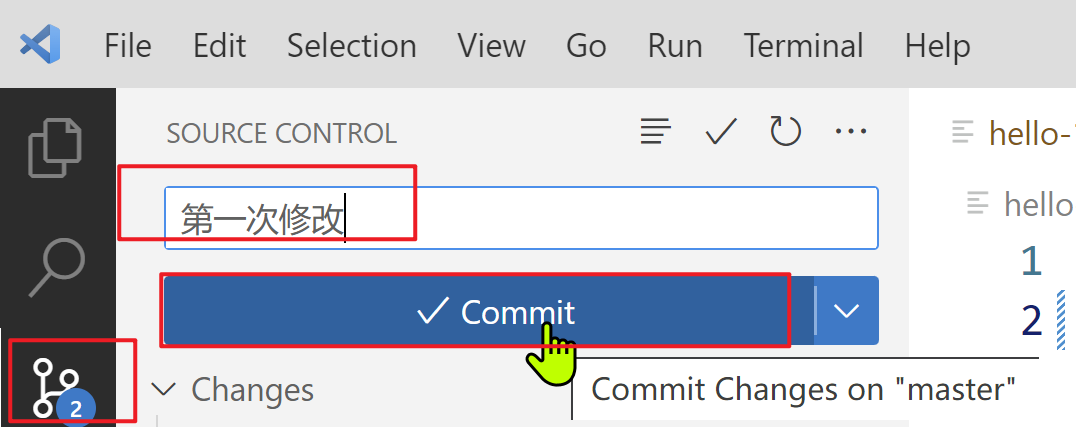This screenshot has width=1076, height=427.
Task: Click the hello file tab icon
Action: pyautogui.click(x=963, y=132)
